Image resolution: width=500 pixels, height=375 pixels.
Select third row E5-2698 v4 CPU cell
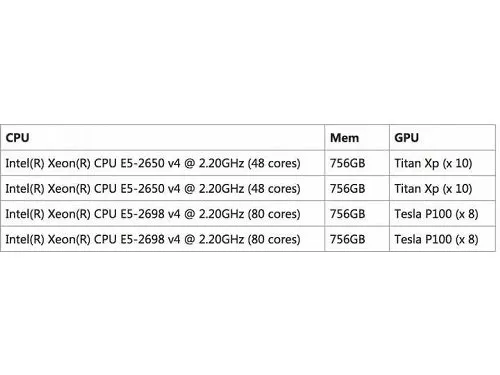pyautogui.click(x=162, y=214)
